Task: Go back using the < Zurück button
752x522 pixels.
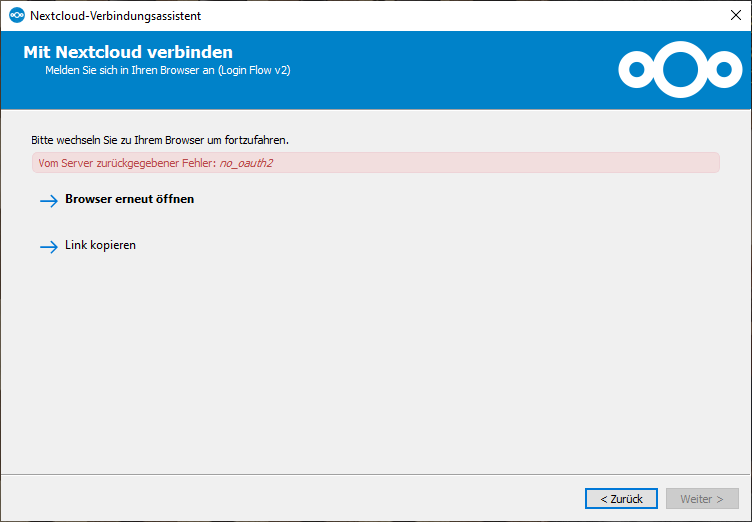Action: coord(621,499)
